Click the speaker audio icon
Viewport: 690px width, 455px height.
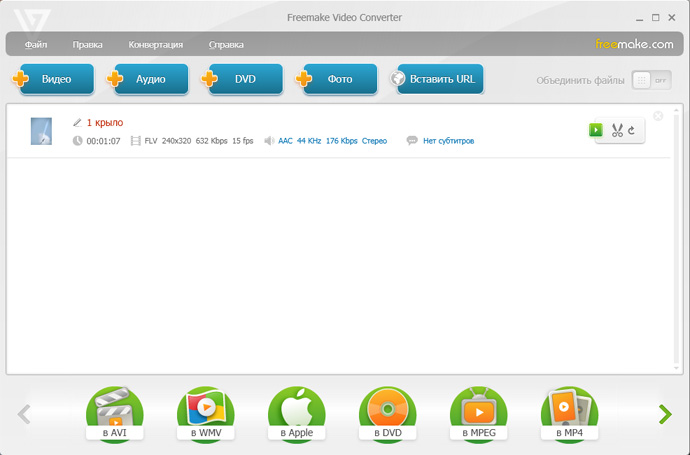pos(269,141)
